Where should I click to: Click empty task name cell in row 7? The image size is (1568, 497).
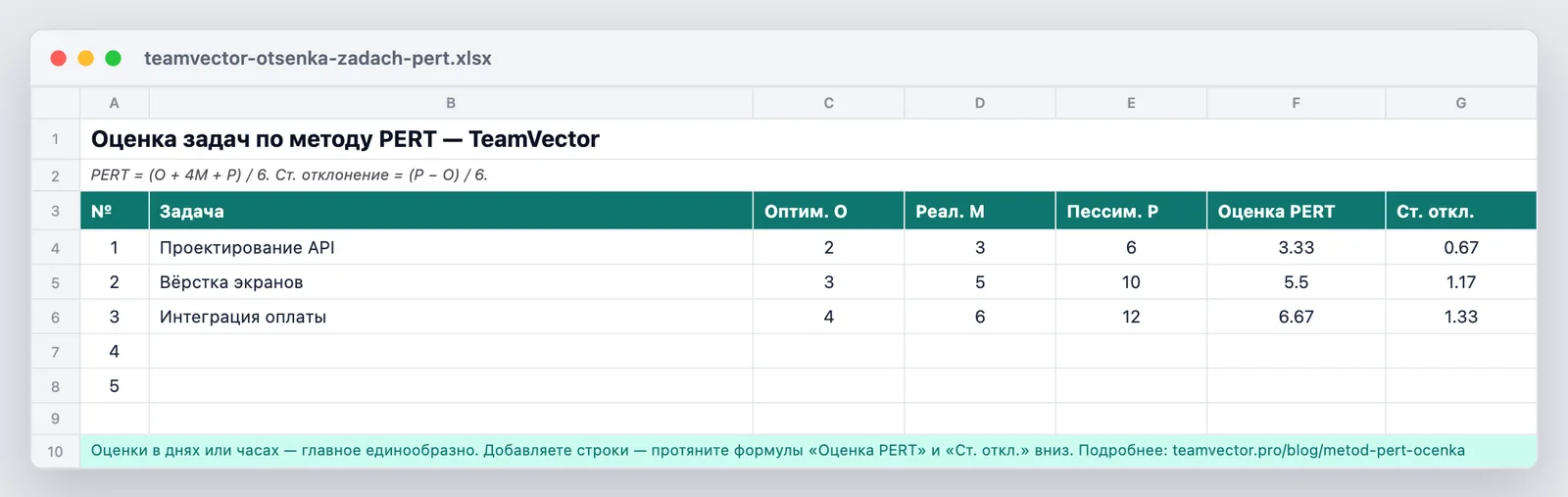(451, 351)
